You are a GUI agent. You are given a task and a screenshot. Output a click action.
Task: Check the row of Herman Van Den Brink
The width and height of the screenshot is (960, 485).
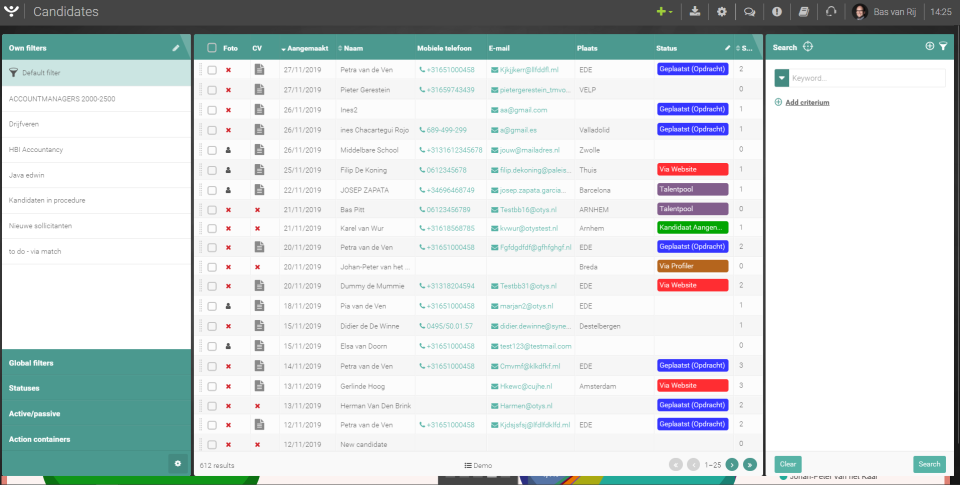click(212, 406)
